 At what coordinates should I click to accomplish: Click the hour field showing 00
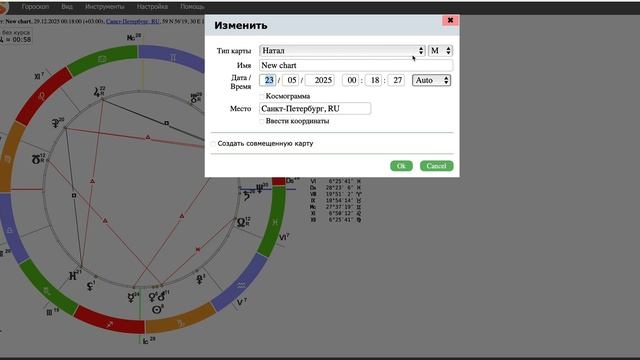click(350, 80)
